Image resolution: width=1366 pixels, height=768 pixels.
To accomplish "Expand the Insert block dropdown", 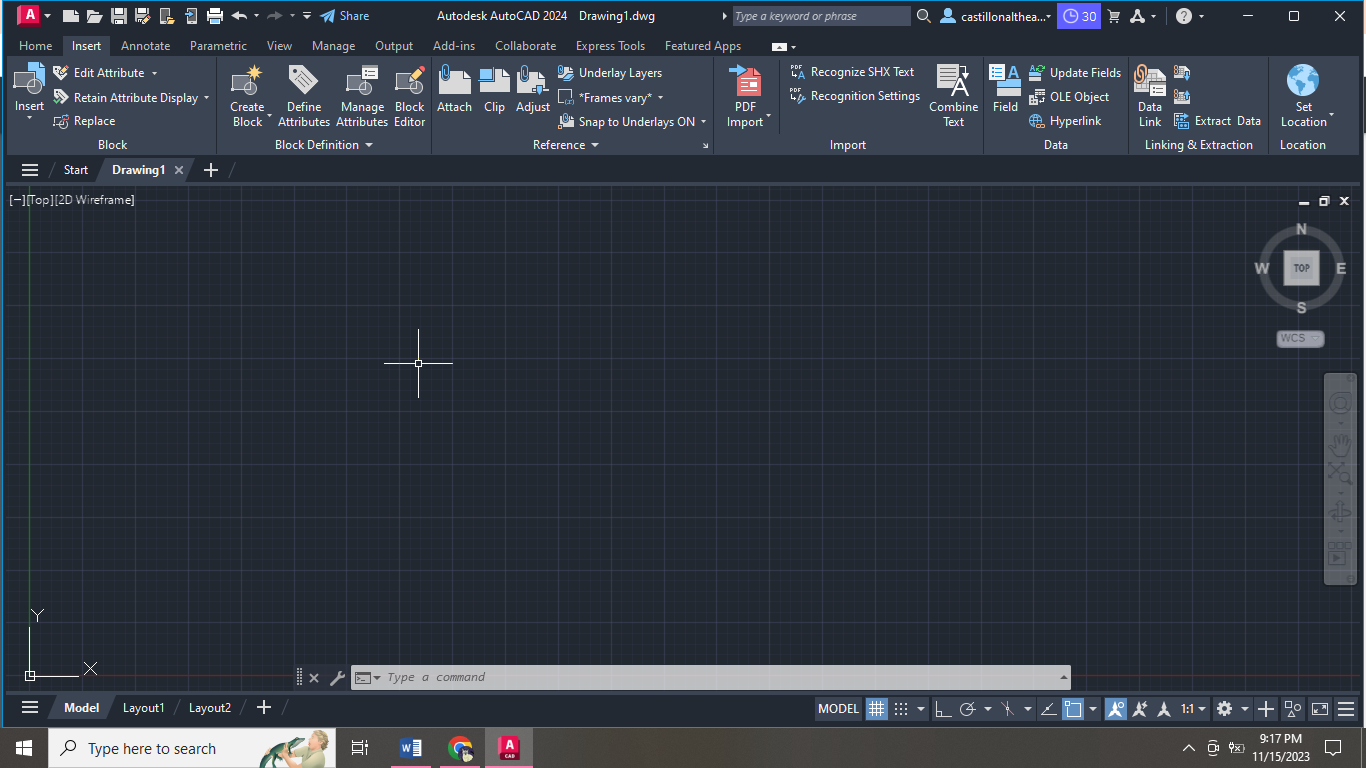I will (x=29, y=119).
